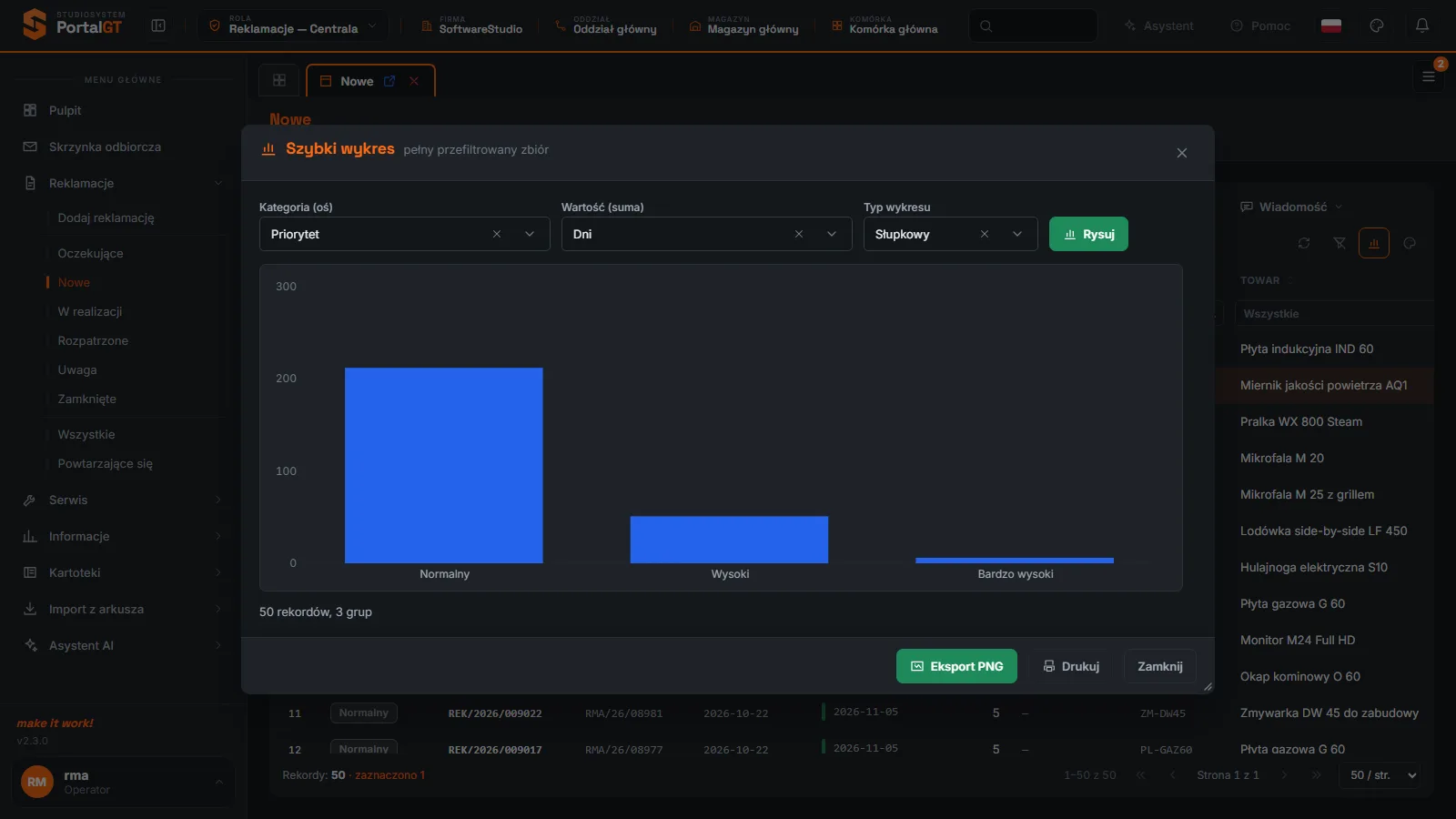
Task: Clear filters icon in right toolbar
Action: pyautogui.click(x=1340, y=243)
